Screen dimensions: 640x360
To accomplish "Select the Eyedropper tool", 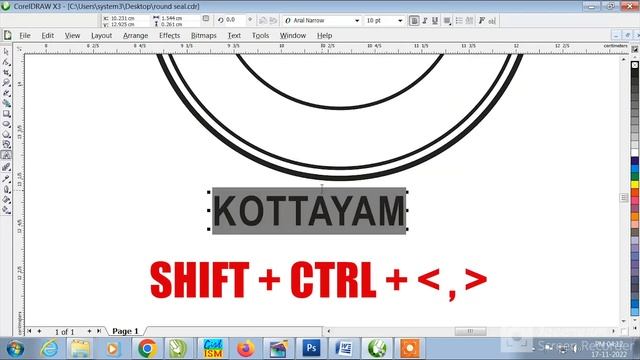I will click(x=6, y=178).
